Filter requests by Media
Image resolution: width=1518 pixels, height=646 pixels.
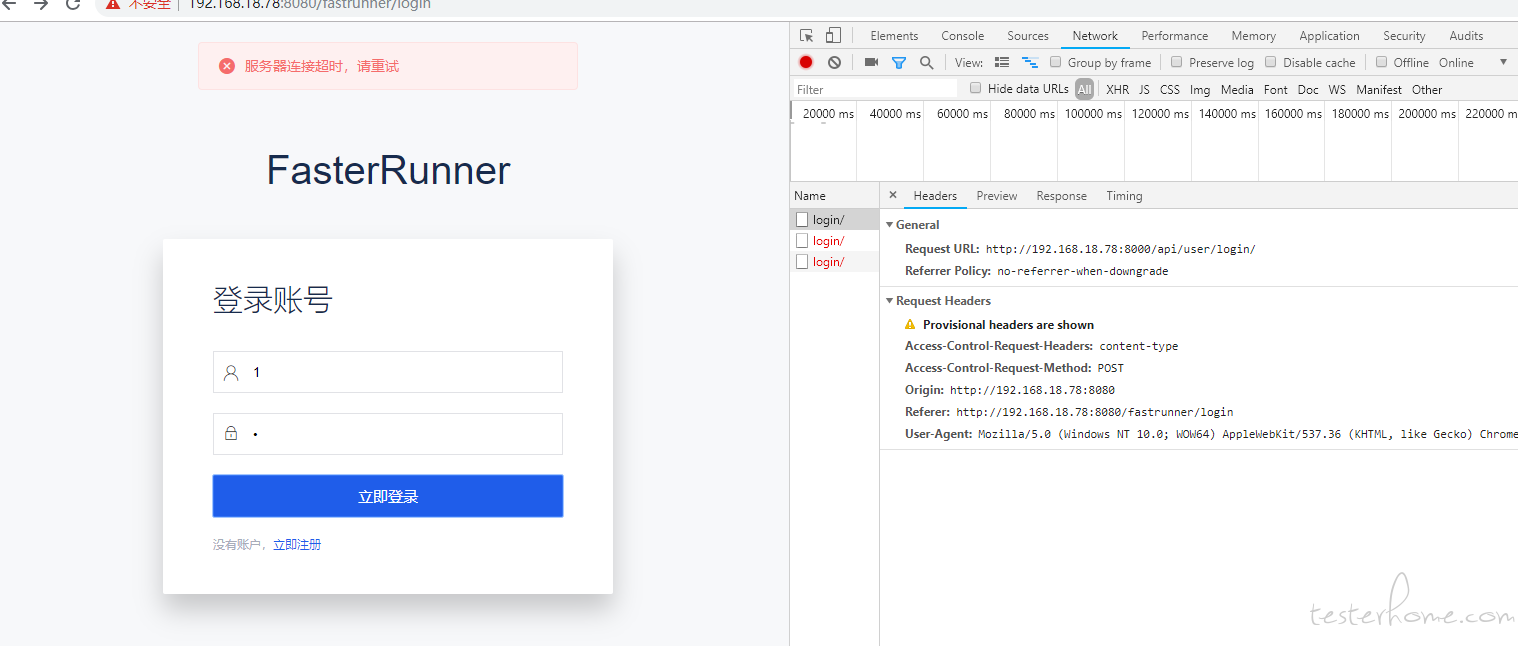(1237, 89)
